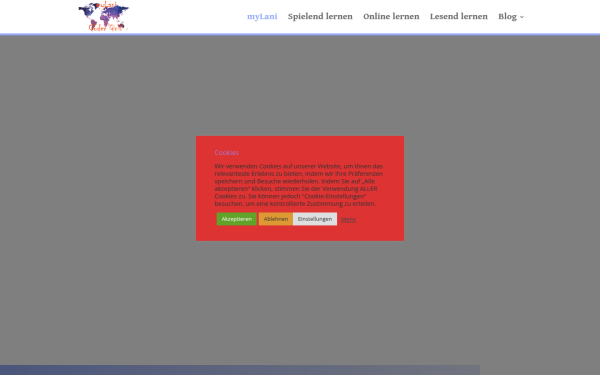Expand the Blog dropdown chevron

point(522,17)
